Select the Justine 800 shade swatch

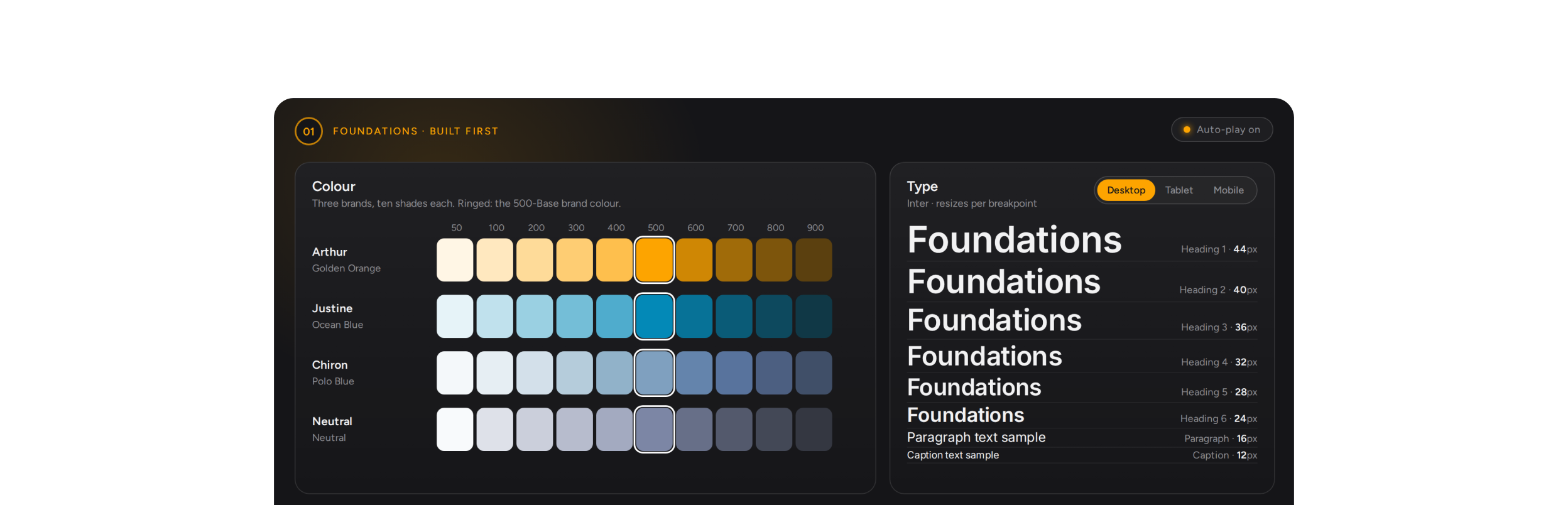tap(774, 317)
